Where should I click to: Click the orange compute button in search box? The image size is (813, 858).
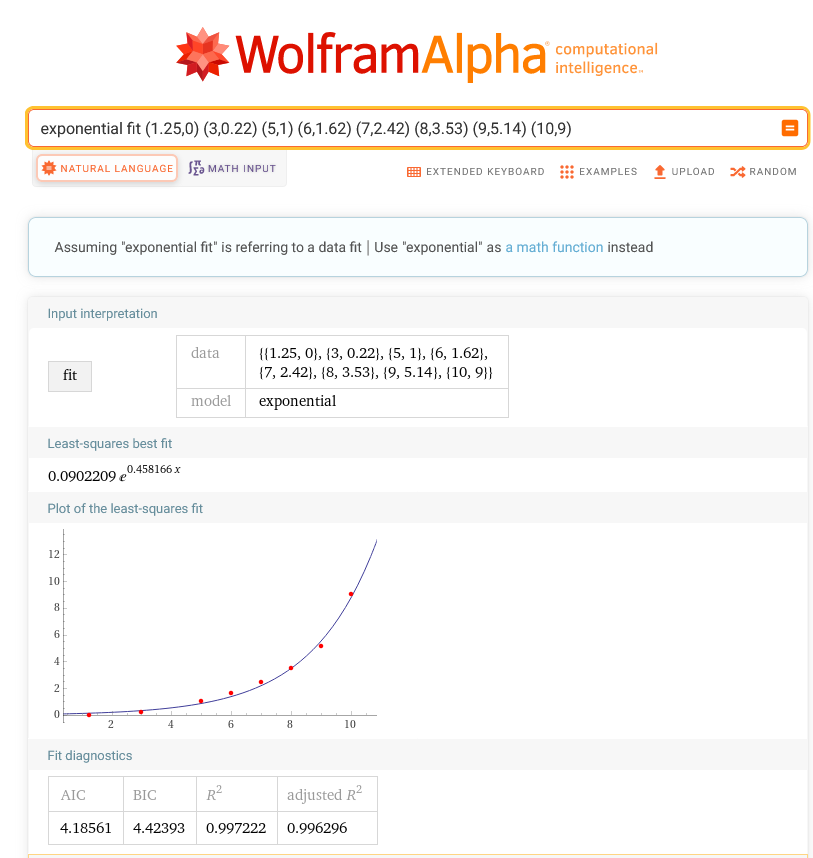point(789,128)
